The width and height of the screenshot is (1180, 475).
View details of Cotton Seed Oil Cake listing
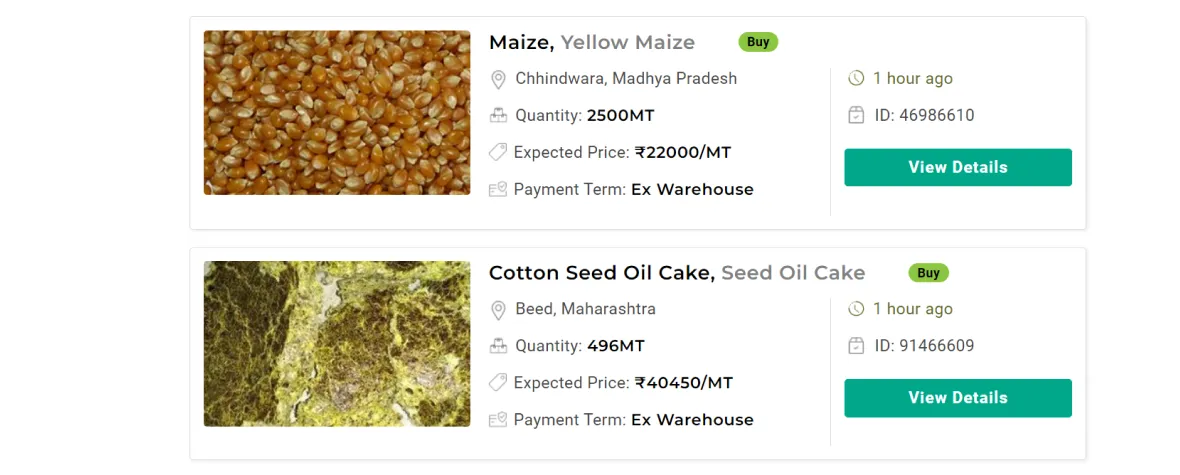point(957,398)
